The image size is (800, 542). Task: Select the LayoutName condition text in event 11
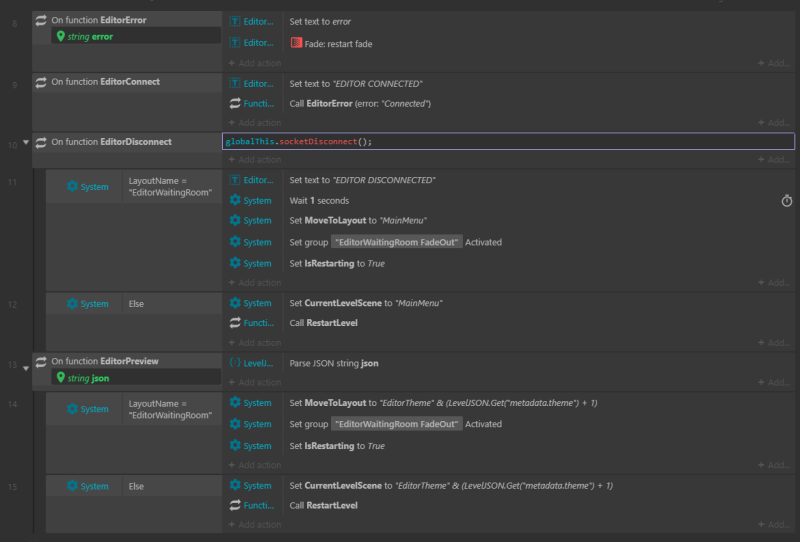(x=170, y=186)
